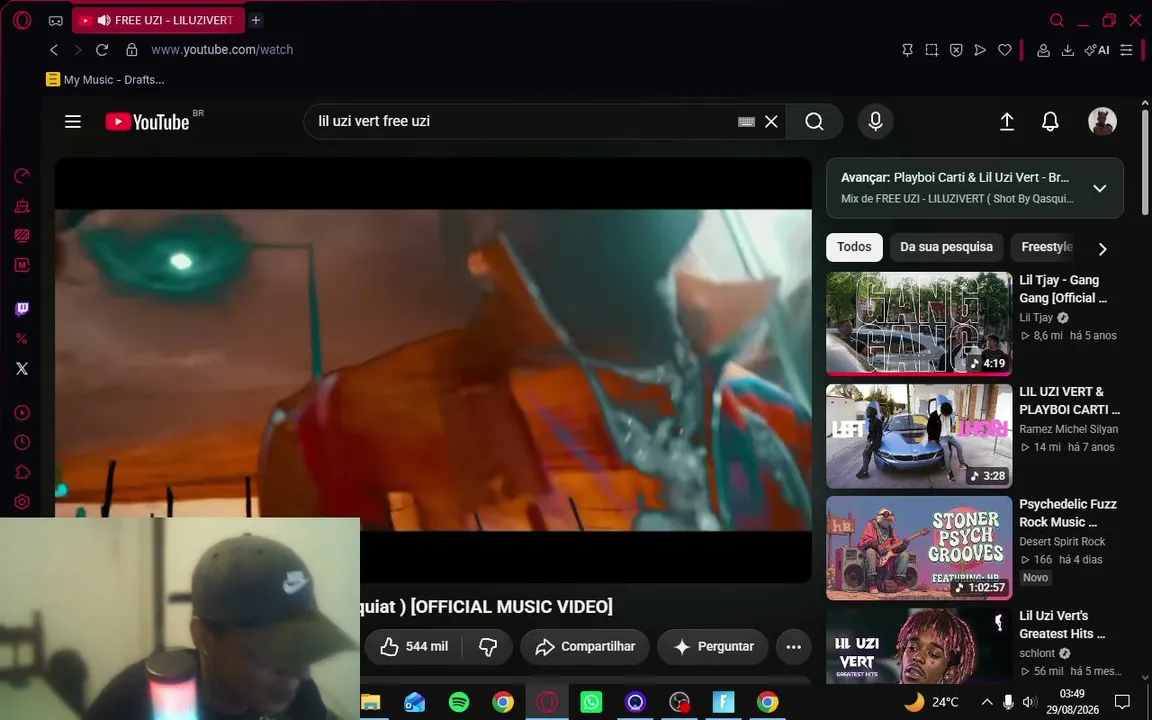Viewport: 1152px width, 720px height.
Task: Open more actions three-dot menu
Action: (793, 647)
